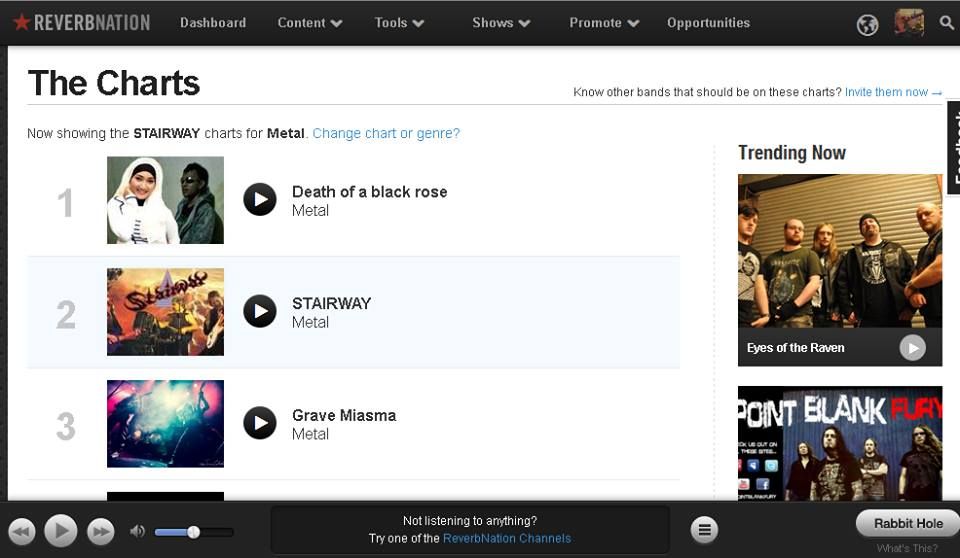Go to the Dashboard page
The height and width of the screenshot is (558, 960).
(212, 23)
